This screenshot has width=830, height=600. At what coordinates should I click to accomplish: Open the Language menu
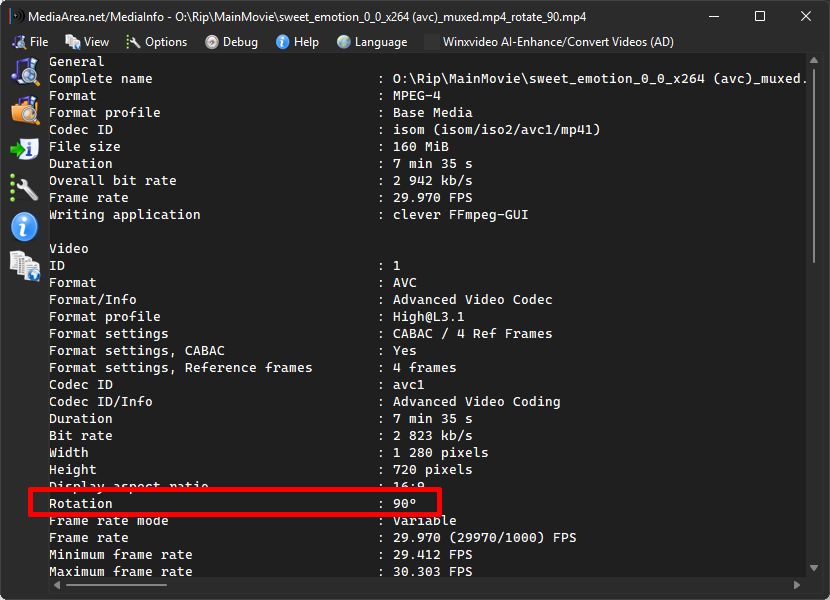(372, 42)
